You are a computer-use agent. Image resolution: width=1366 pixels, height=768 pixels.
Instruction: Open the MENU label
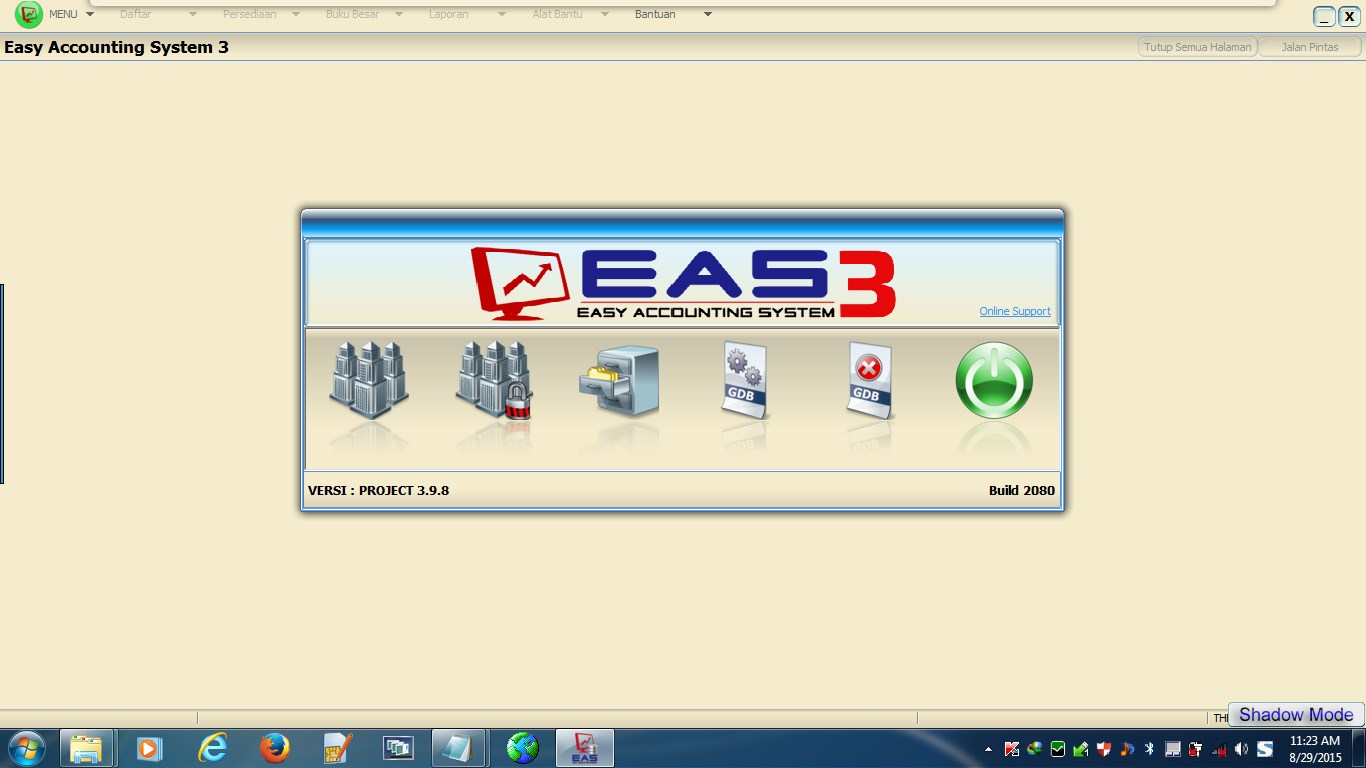63,14
